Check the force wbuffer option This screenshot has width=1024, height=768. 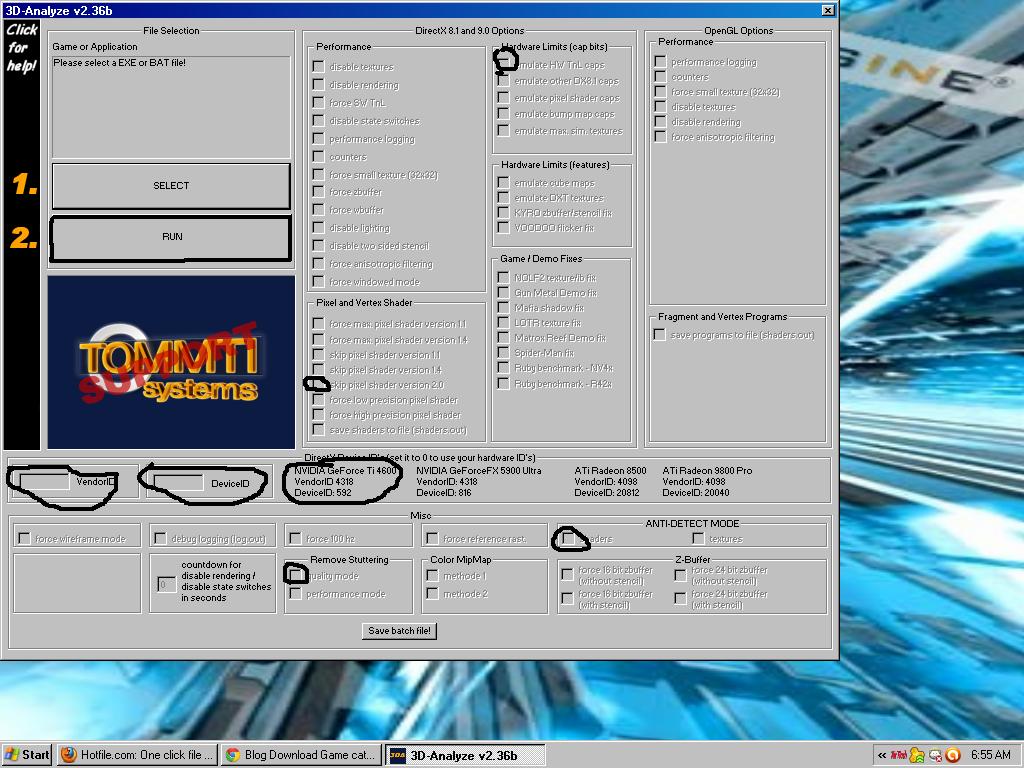319,210
